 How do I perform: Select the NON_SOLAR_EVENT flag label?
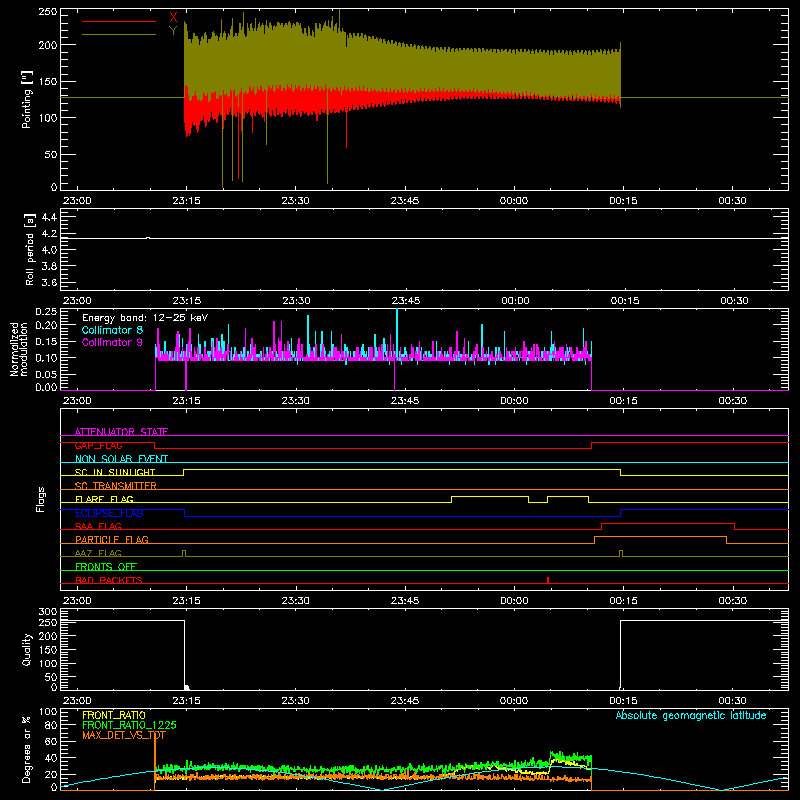[x=121, y=459]
